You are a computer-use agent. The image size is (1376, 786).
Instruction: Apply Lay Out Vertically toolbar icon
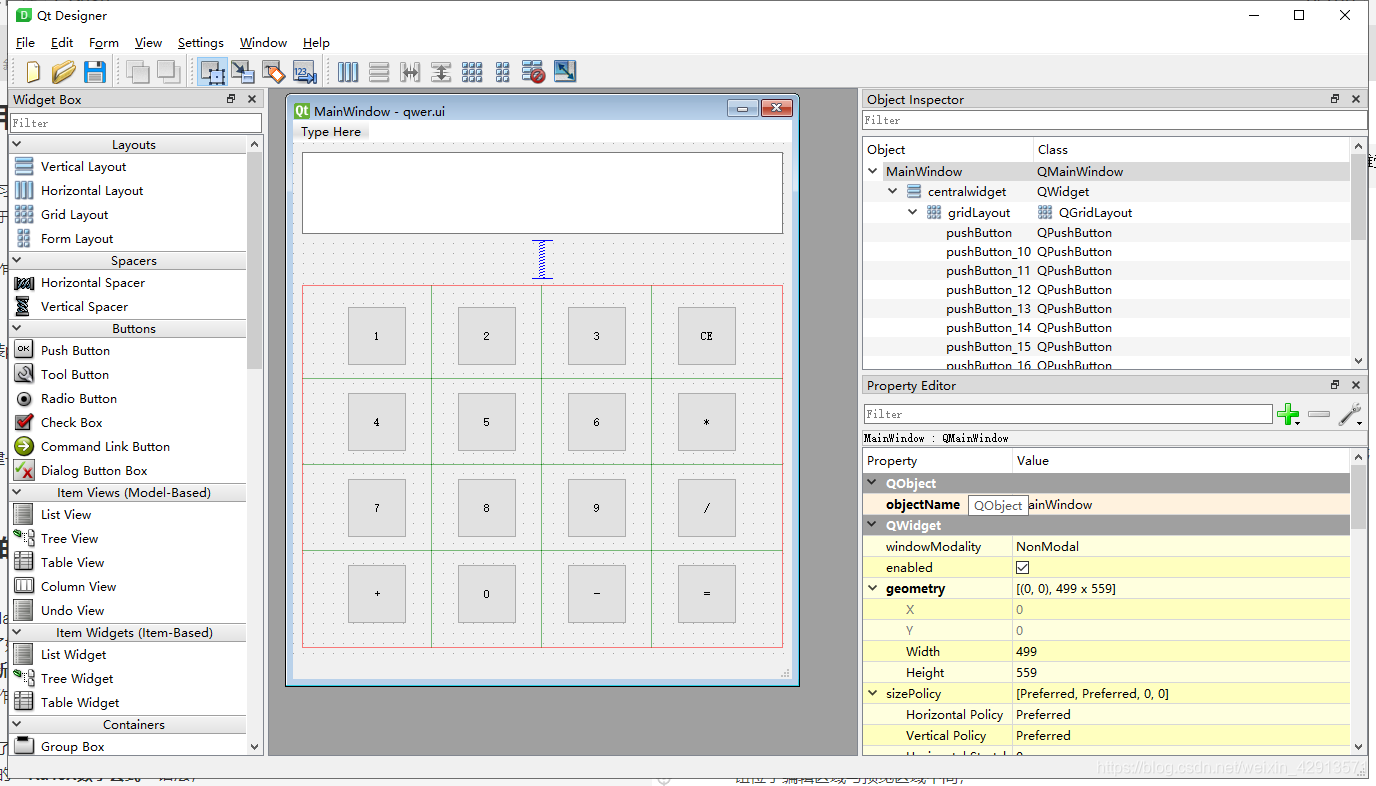pos(379,71)
